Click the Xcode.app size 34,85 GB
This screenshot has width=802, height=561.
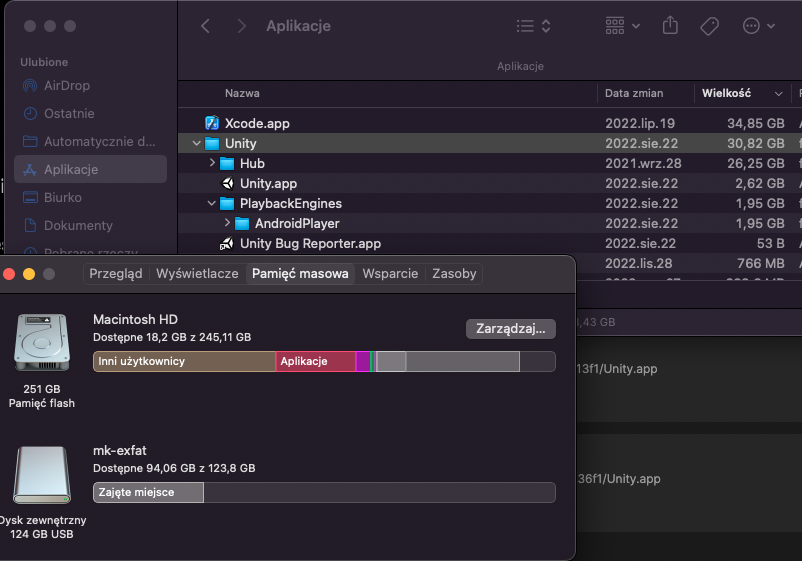pyautogui.click(x=755, y=123)
